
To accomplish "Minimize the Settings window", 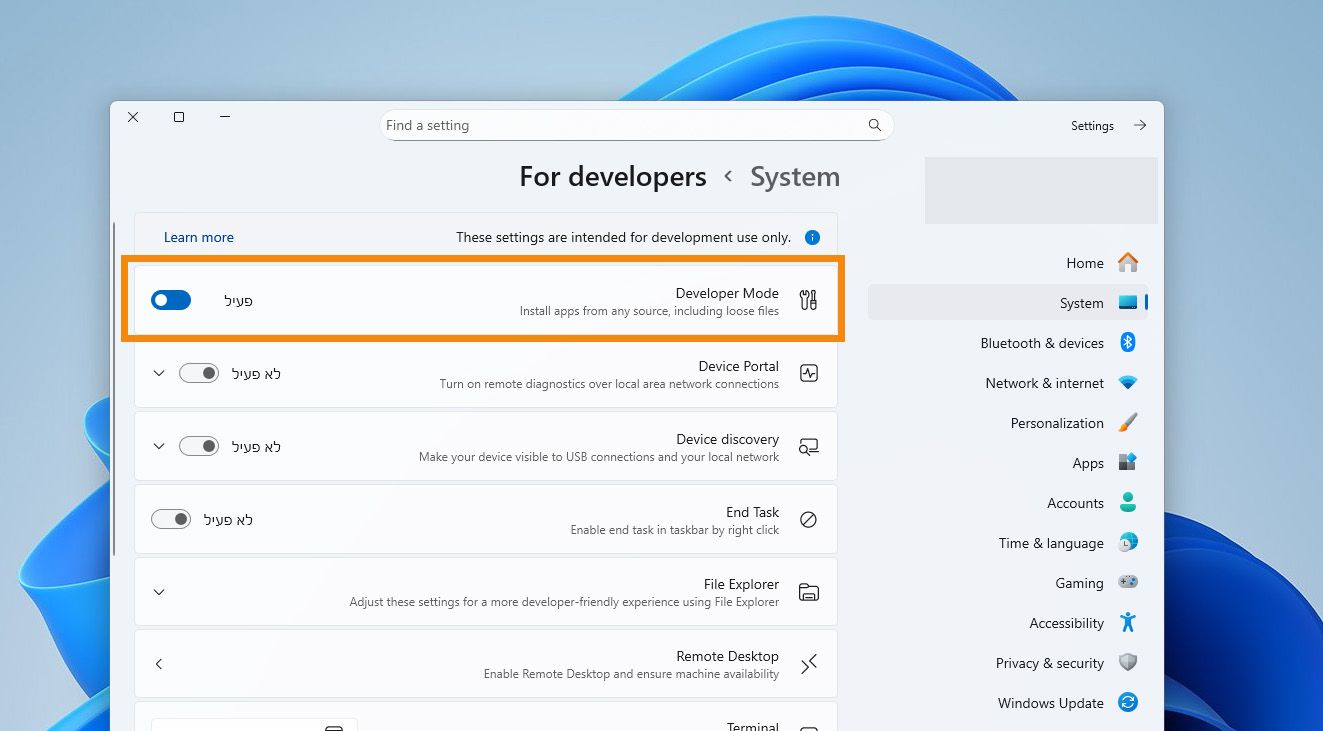I will tap(225, 117).
